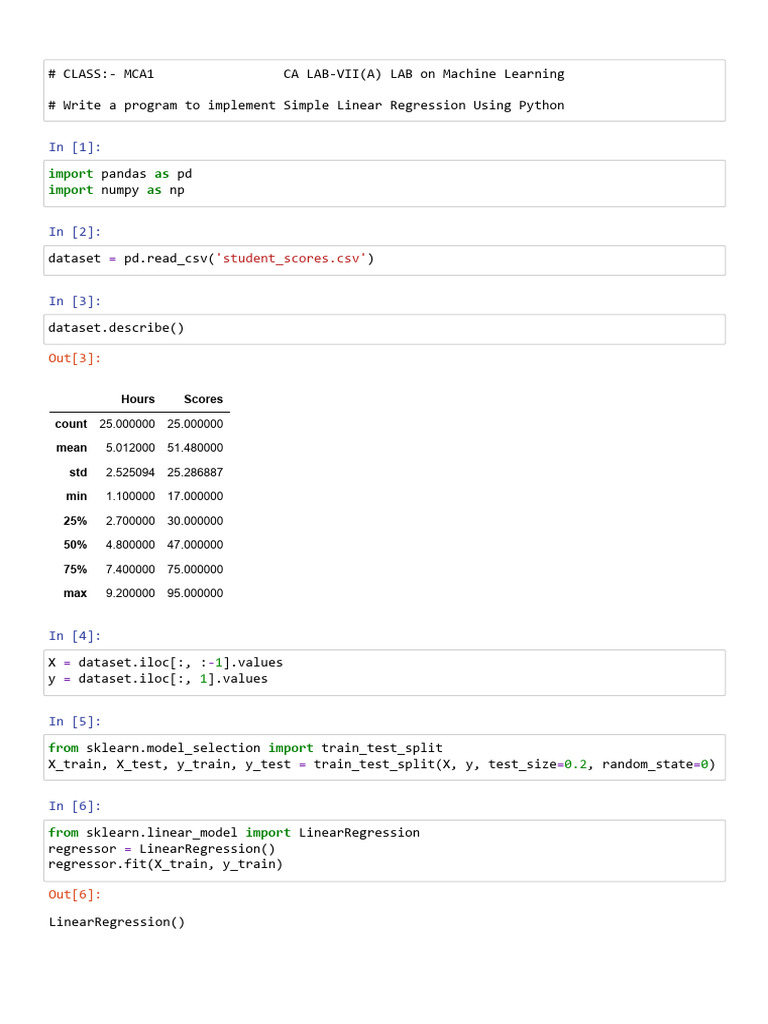
Task: Click the Hours min value 1.100000
Action: click(131, 496)
